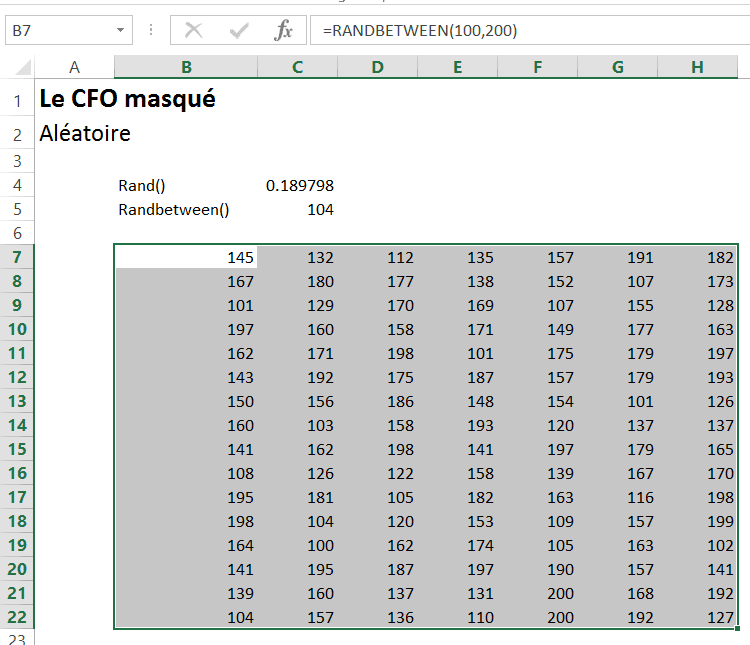Select row 15 header
750x645 pixels.
[17, 449]
